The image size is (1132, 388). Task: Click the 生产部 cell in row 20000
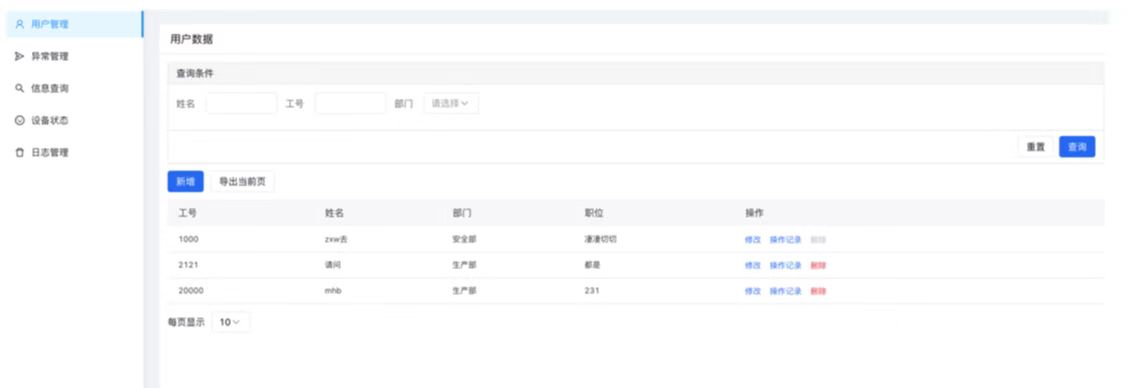coord(464,291)
